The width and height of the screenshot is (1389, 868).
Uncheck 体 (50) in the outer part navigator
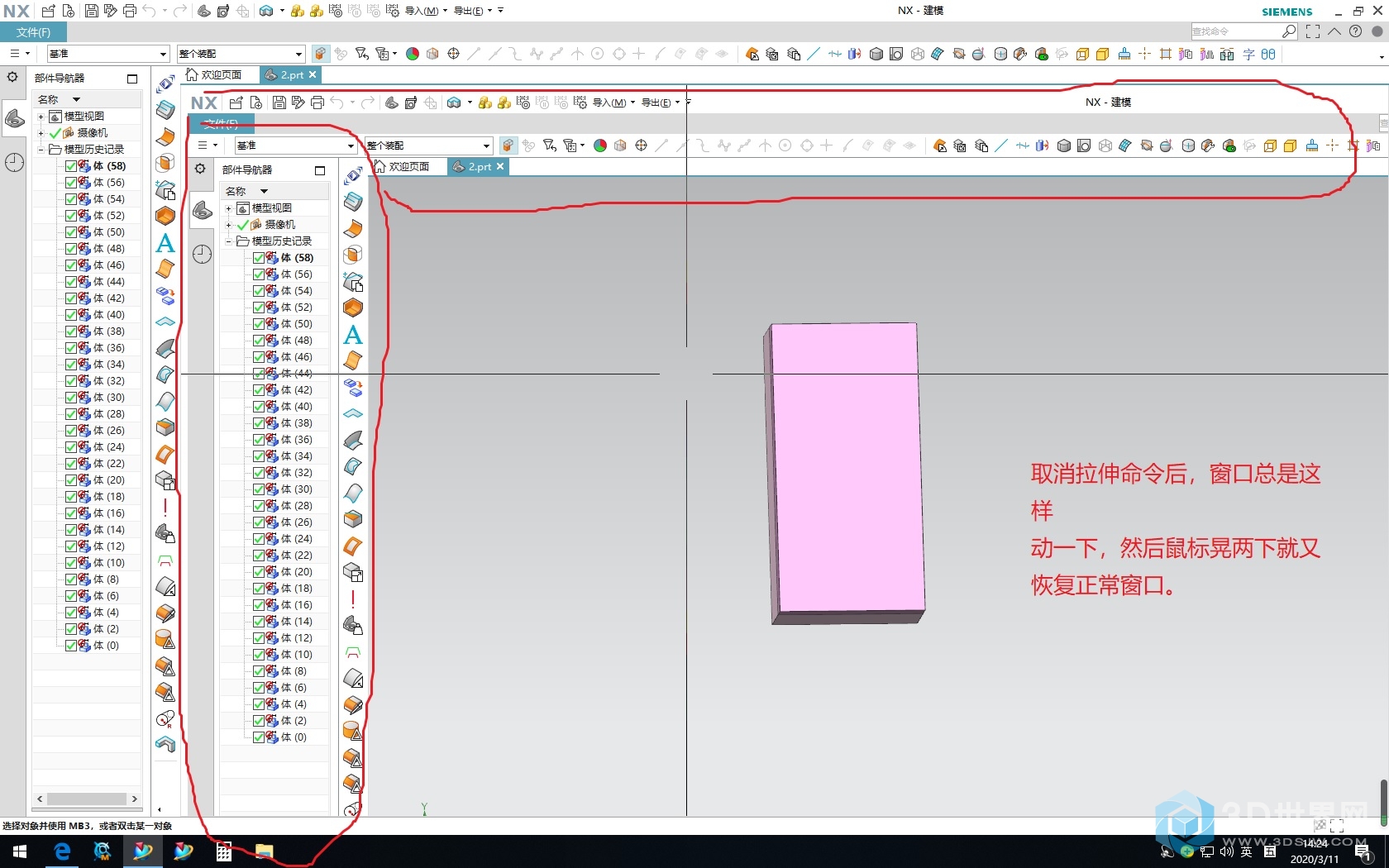pos(71,232)
